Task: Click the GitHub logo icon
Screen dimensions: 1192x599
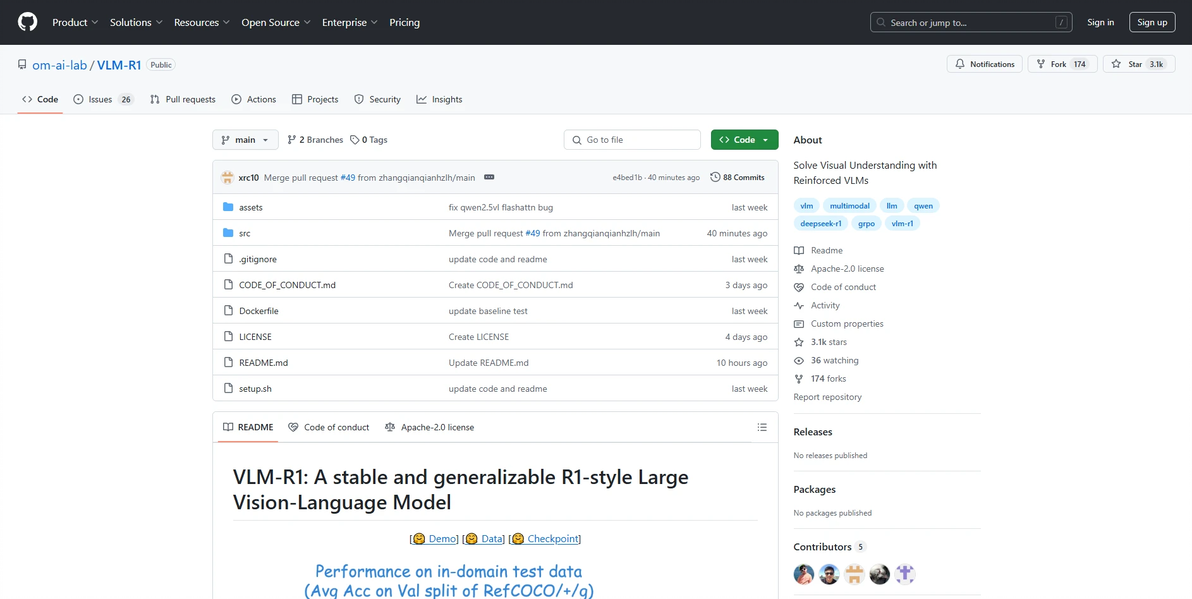Action: pyautogui.click(x=27, y=22)
